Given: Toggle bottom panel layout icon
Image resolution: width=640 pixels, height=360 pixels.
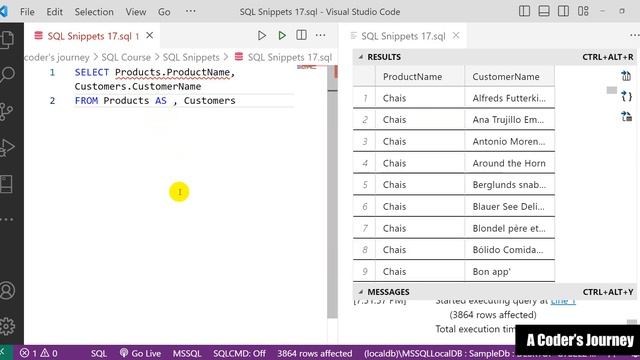Looking at the screenshot, I should point(544,11).
